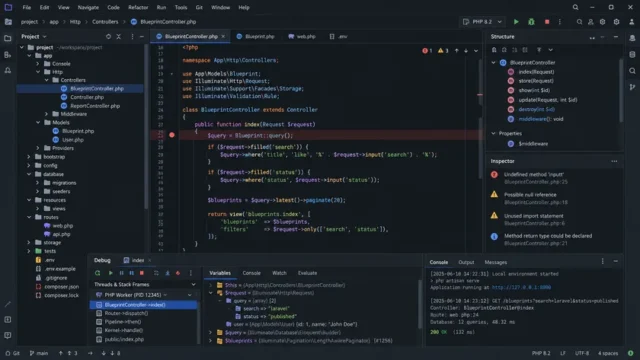Viewport: 640px width, 360px height.
Task: Minimize the Structure panel with the dash icon
Action: pyautogui.click(x=616, y=37)
